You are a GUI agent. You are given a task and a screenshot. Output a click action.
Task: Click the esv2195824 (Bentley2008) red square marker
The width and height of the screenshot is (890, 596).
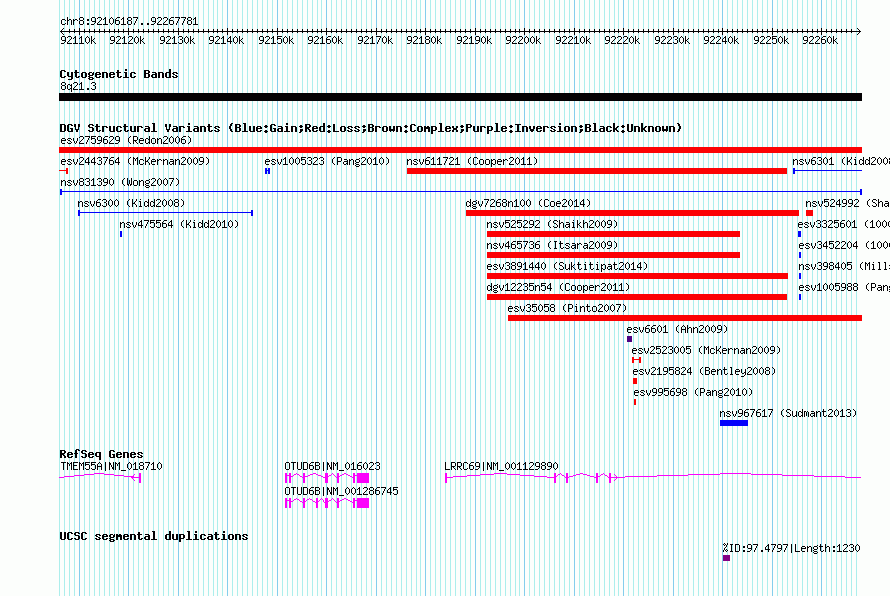pyautogui.click(x=635, y=381)
